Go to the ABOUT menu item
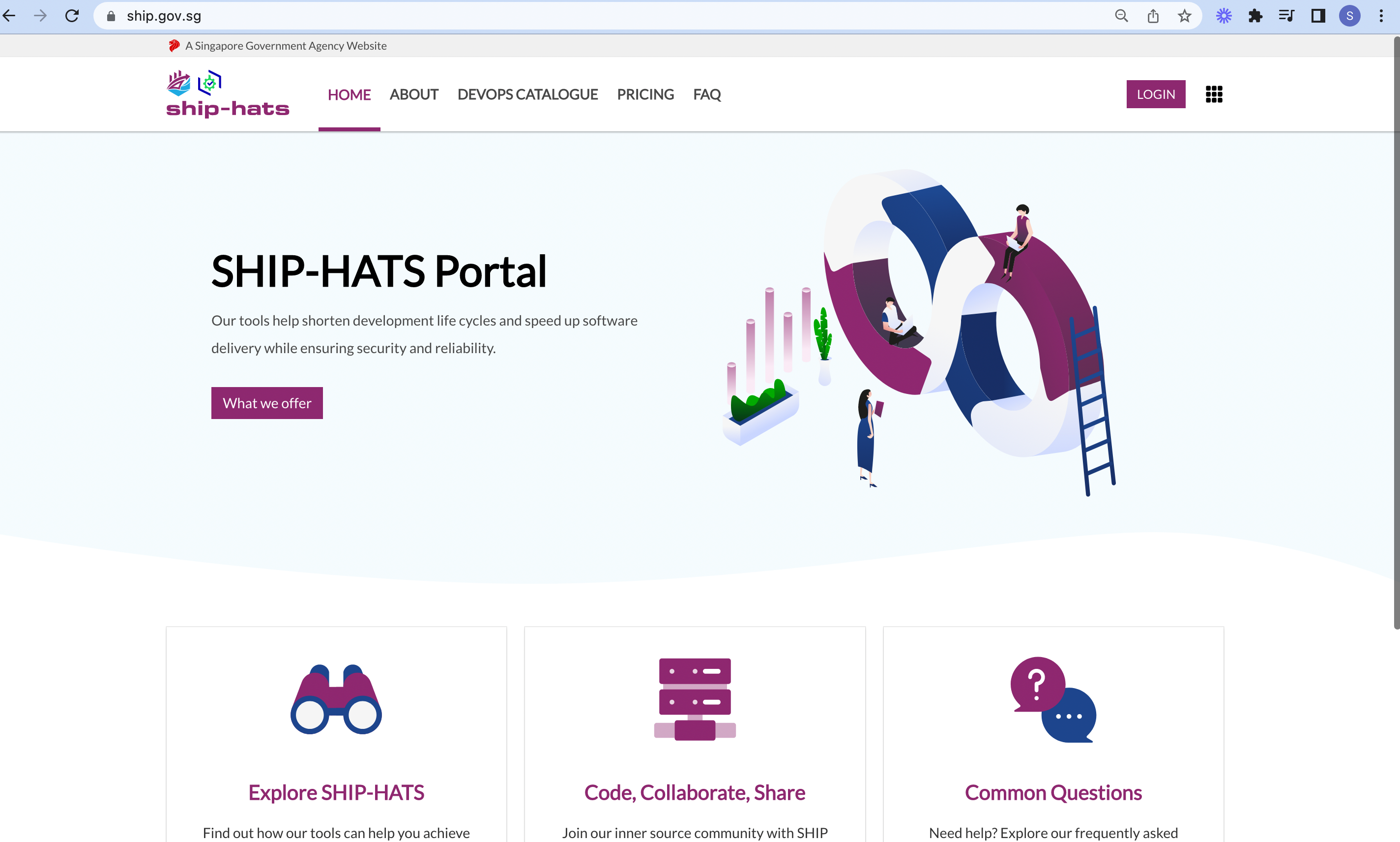1400x842 pixels. pyautogui.click(x=413, y=94)
